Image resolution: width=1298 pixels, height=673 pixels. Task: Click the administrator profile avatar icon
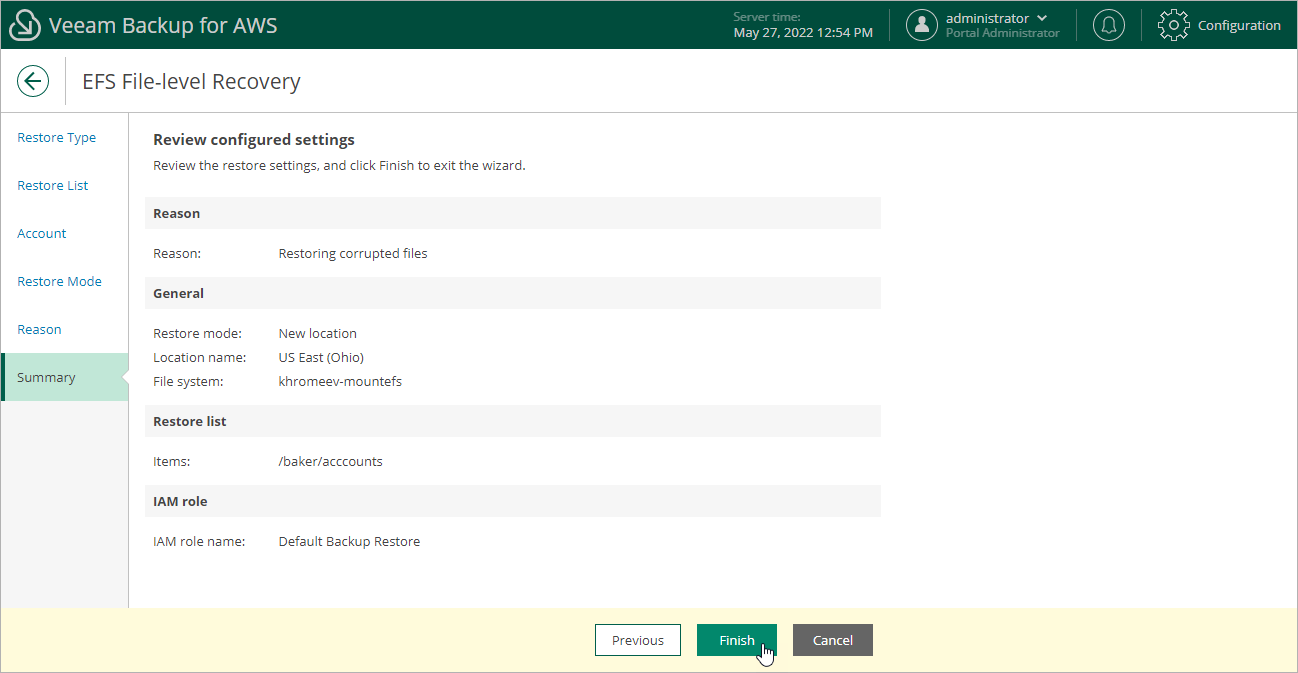[x=921, y=24]
